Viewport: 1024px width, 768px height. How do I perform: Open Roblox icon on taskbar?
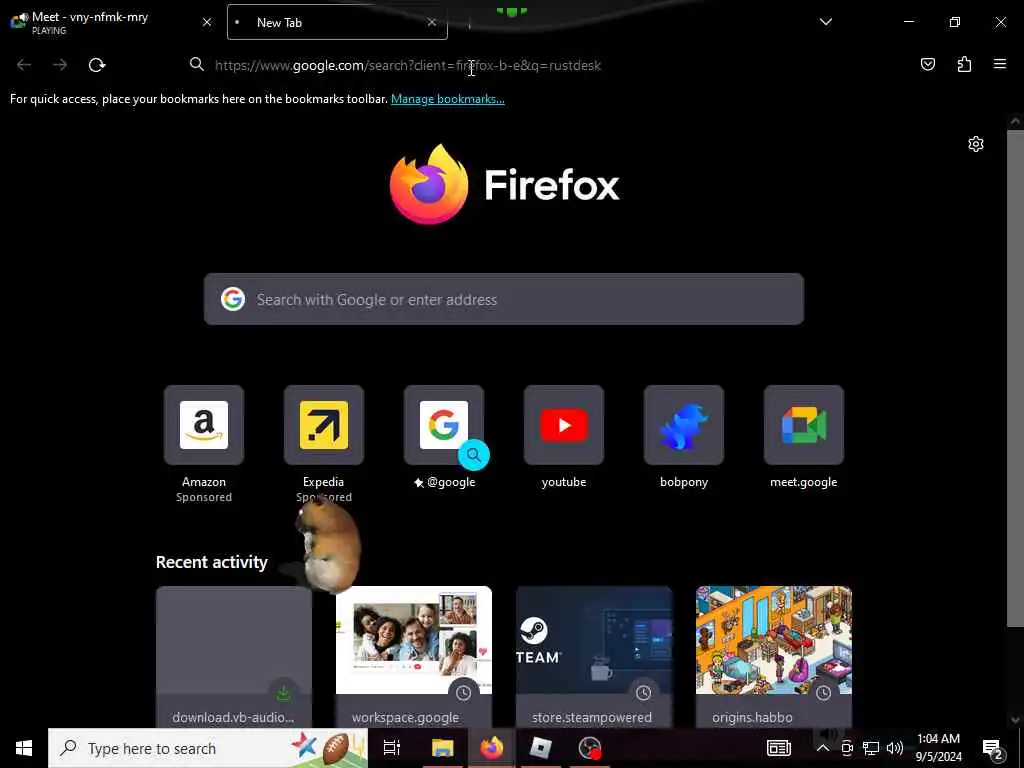541,748
